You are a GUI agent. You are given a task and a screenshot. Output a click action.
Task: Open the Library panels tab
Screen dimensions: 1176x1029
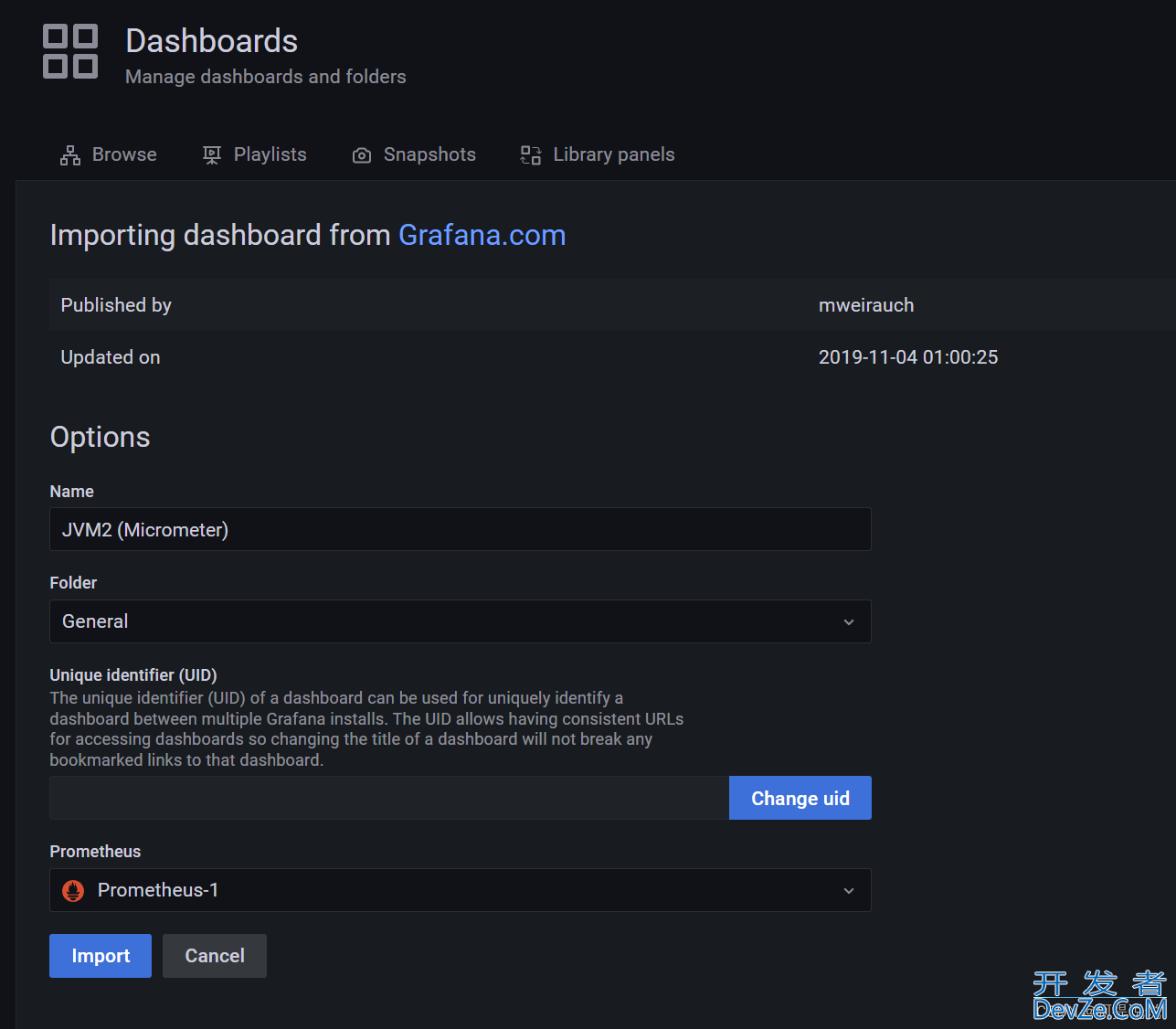tap(599, 154)
